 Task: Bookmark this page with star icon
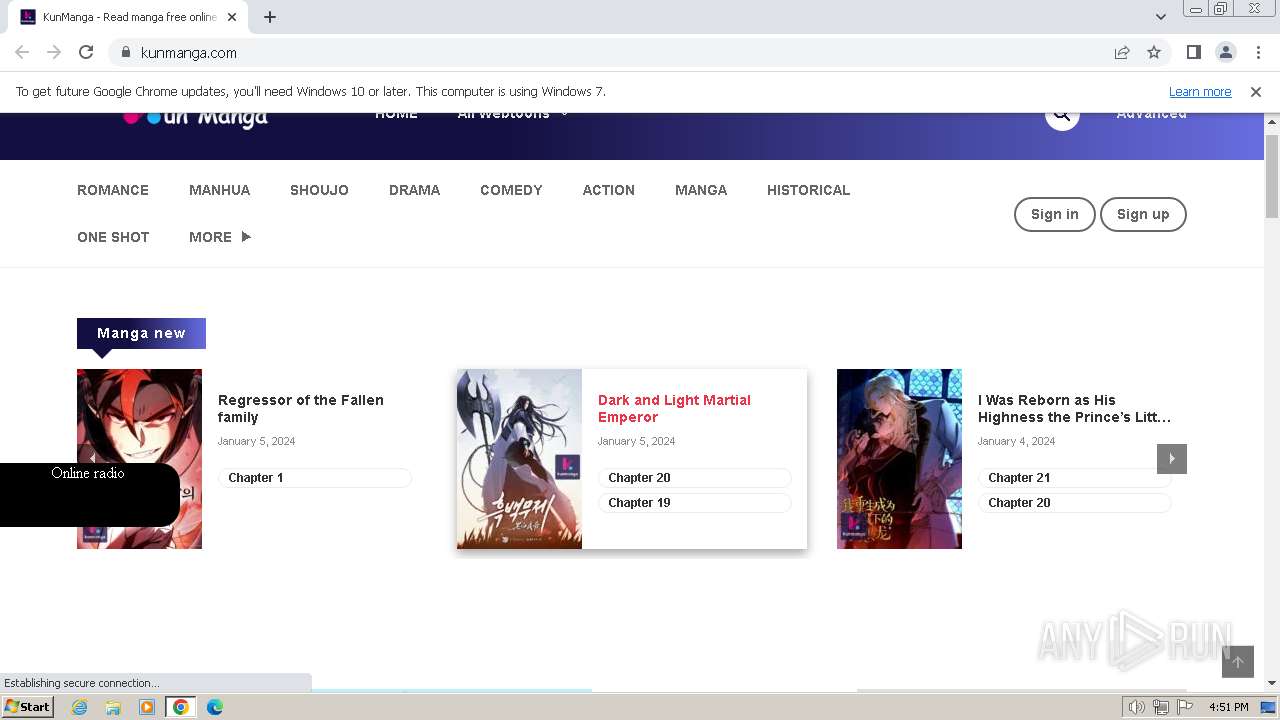click(x=1154, y=52)
